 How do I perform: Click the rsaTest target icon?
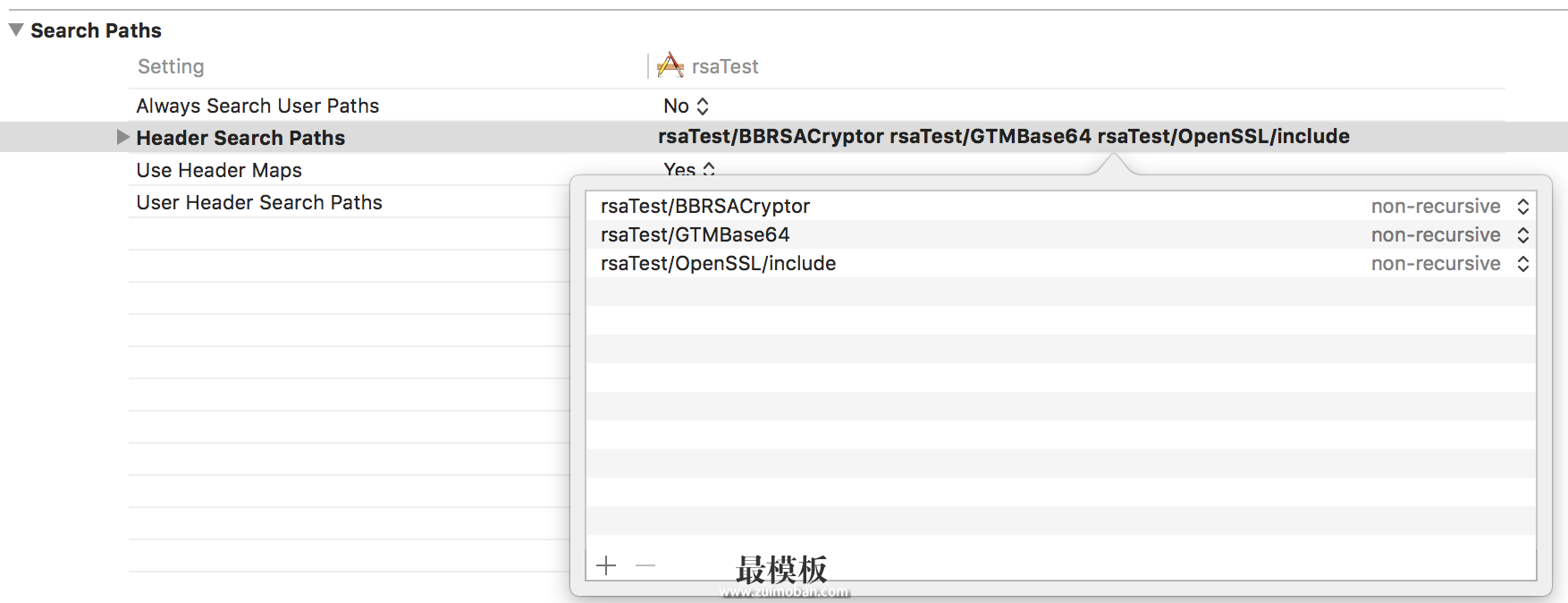(670, 66)
